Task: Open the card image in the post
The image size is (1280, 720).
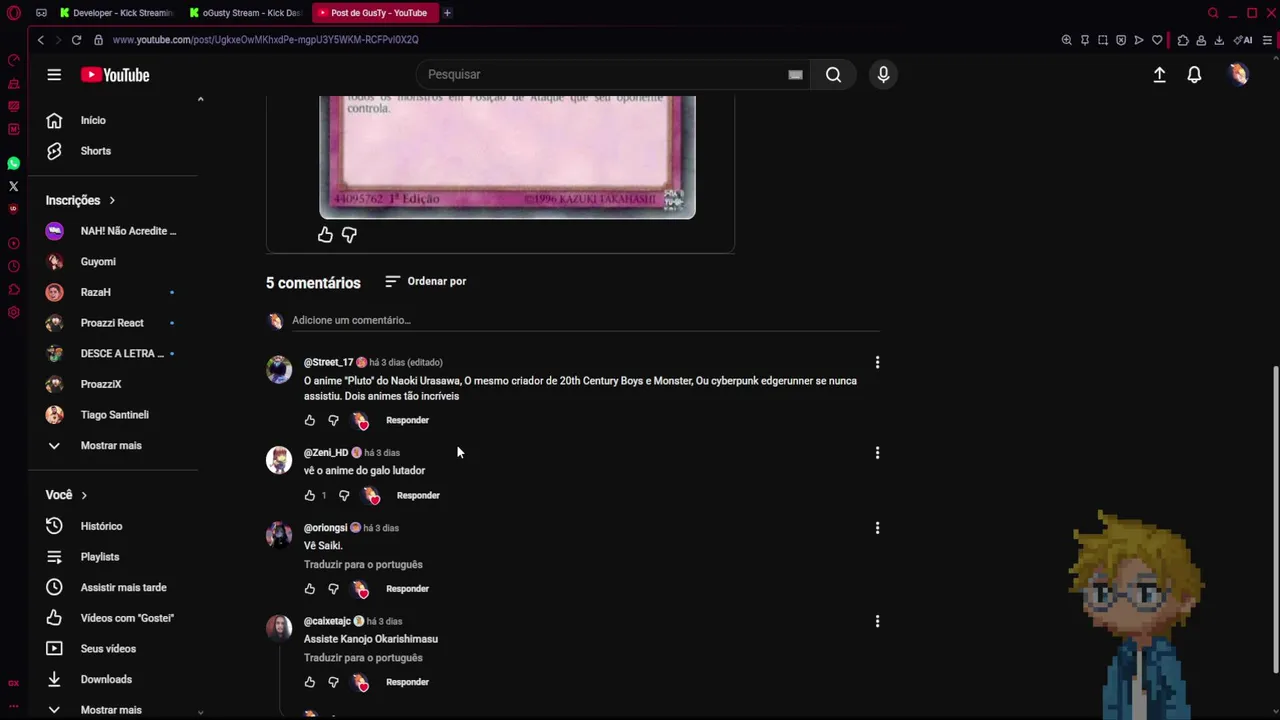Action: coord(507,157)
